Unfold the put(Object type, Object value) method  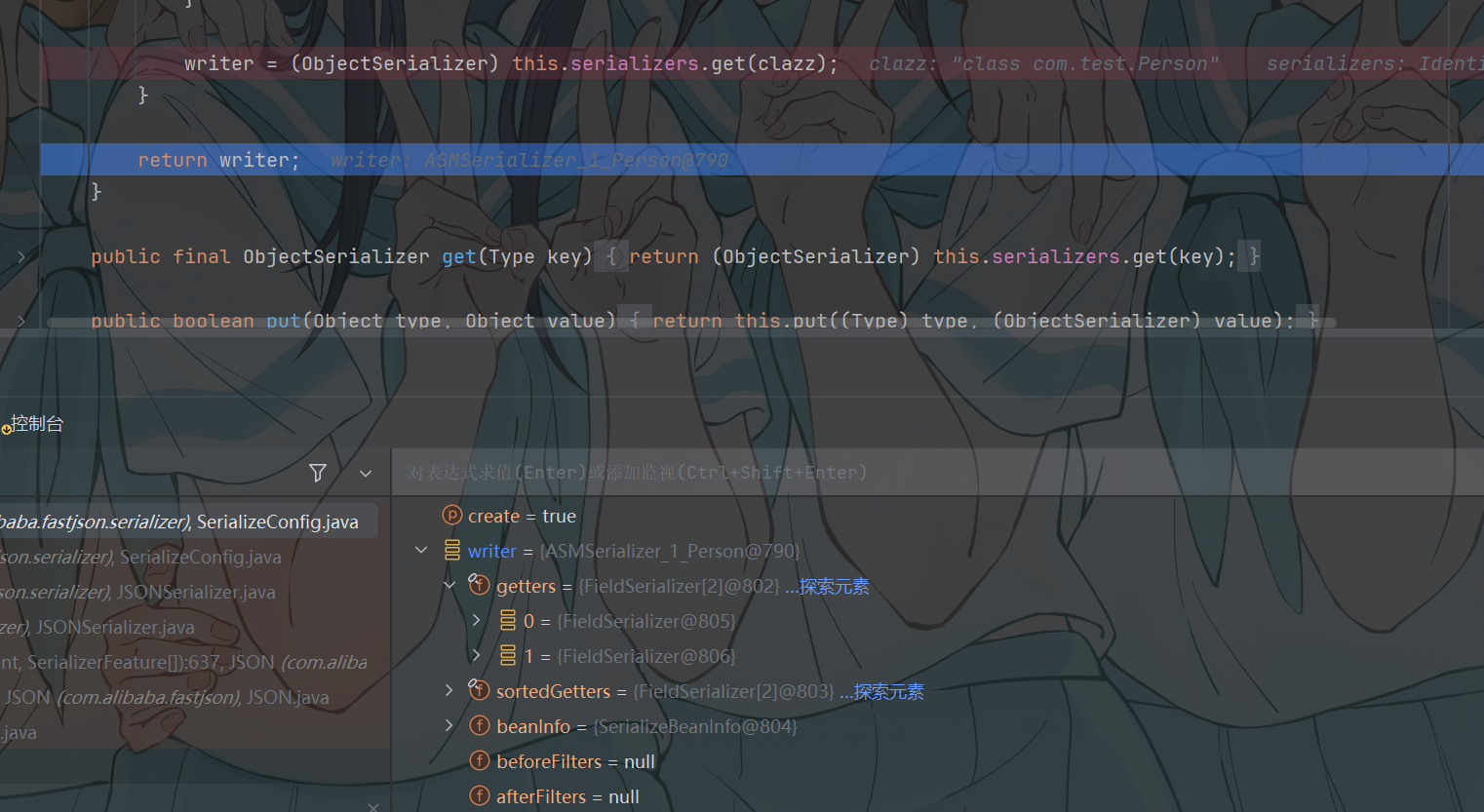point(21,321)
